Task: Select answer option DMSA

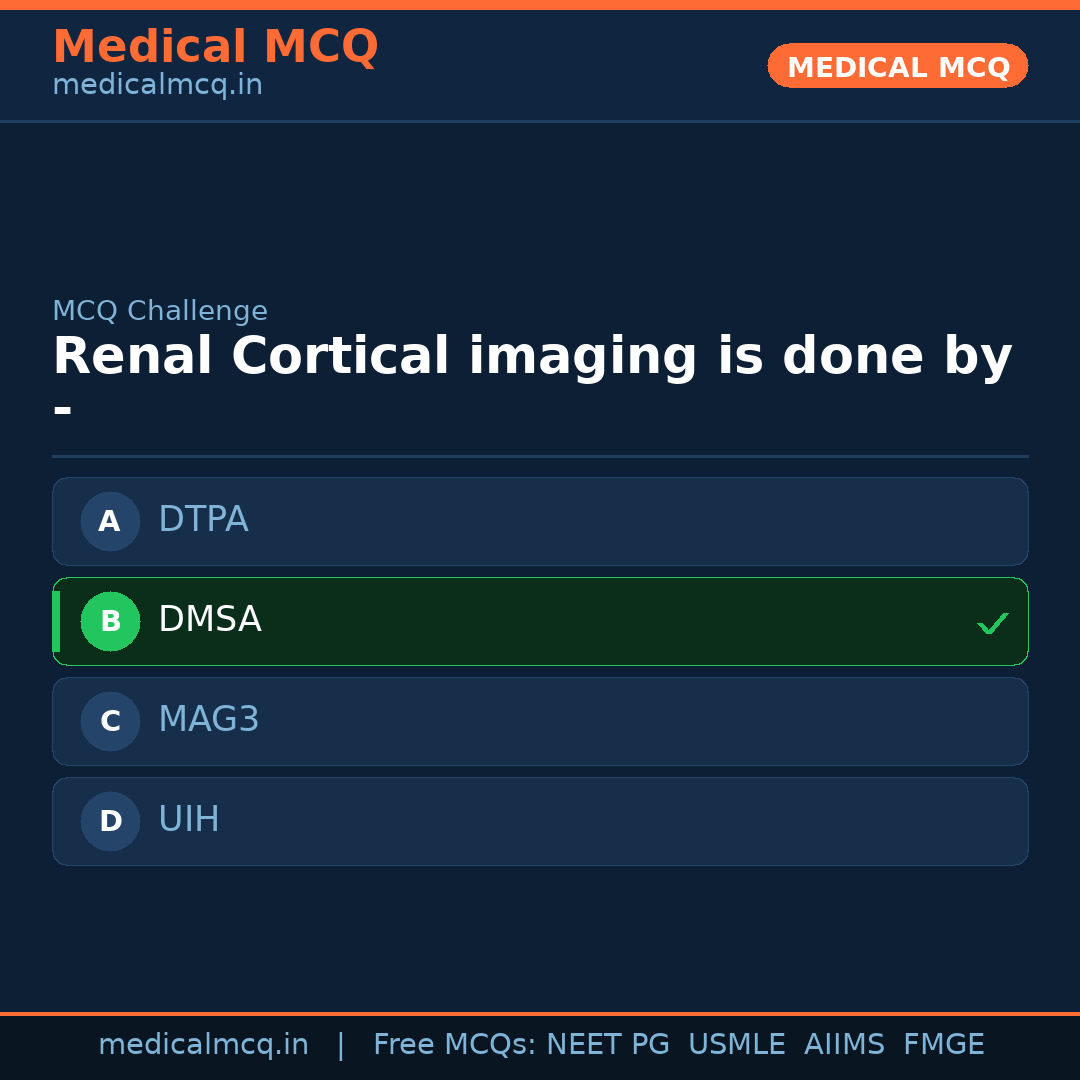Action: [x=540, y=621]
